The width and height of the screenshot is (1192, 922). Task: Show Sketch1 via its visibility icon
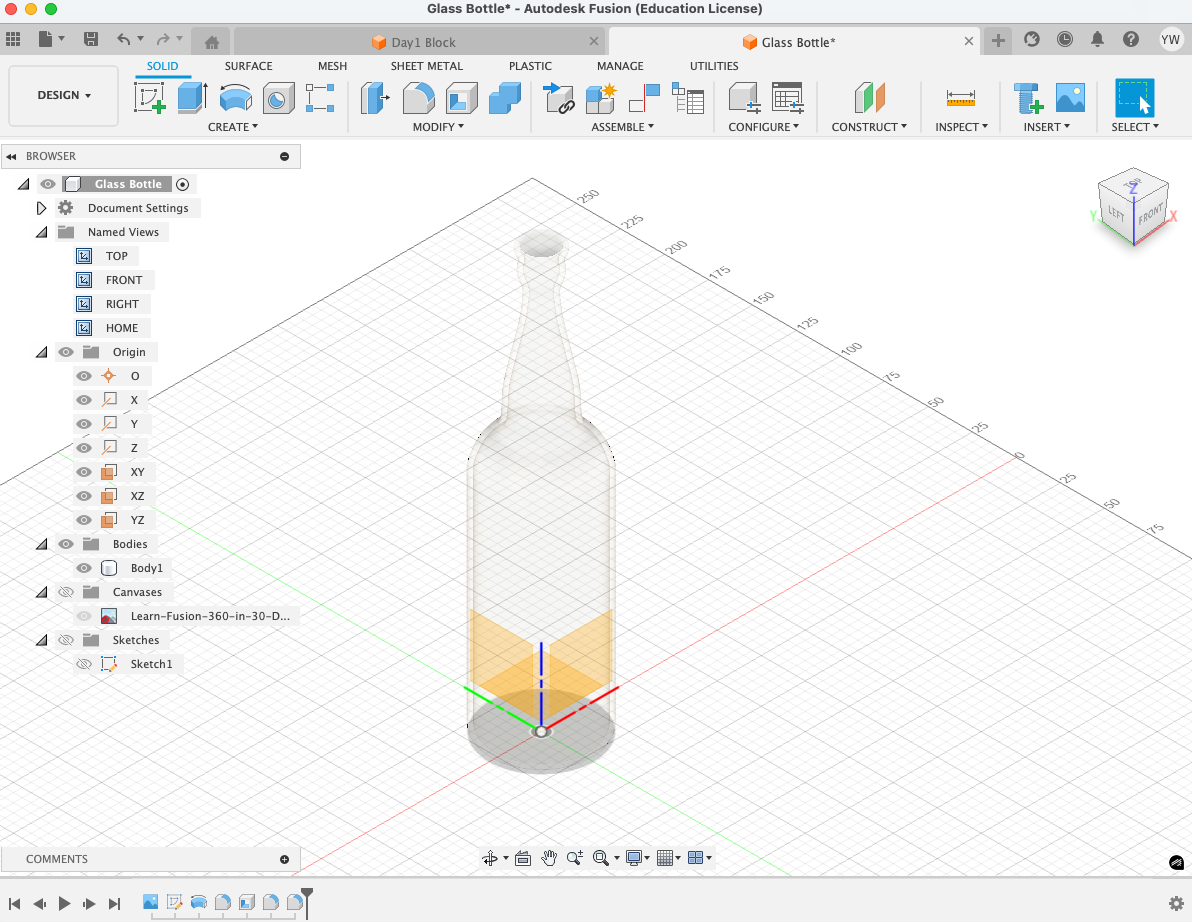click(84, 664)
